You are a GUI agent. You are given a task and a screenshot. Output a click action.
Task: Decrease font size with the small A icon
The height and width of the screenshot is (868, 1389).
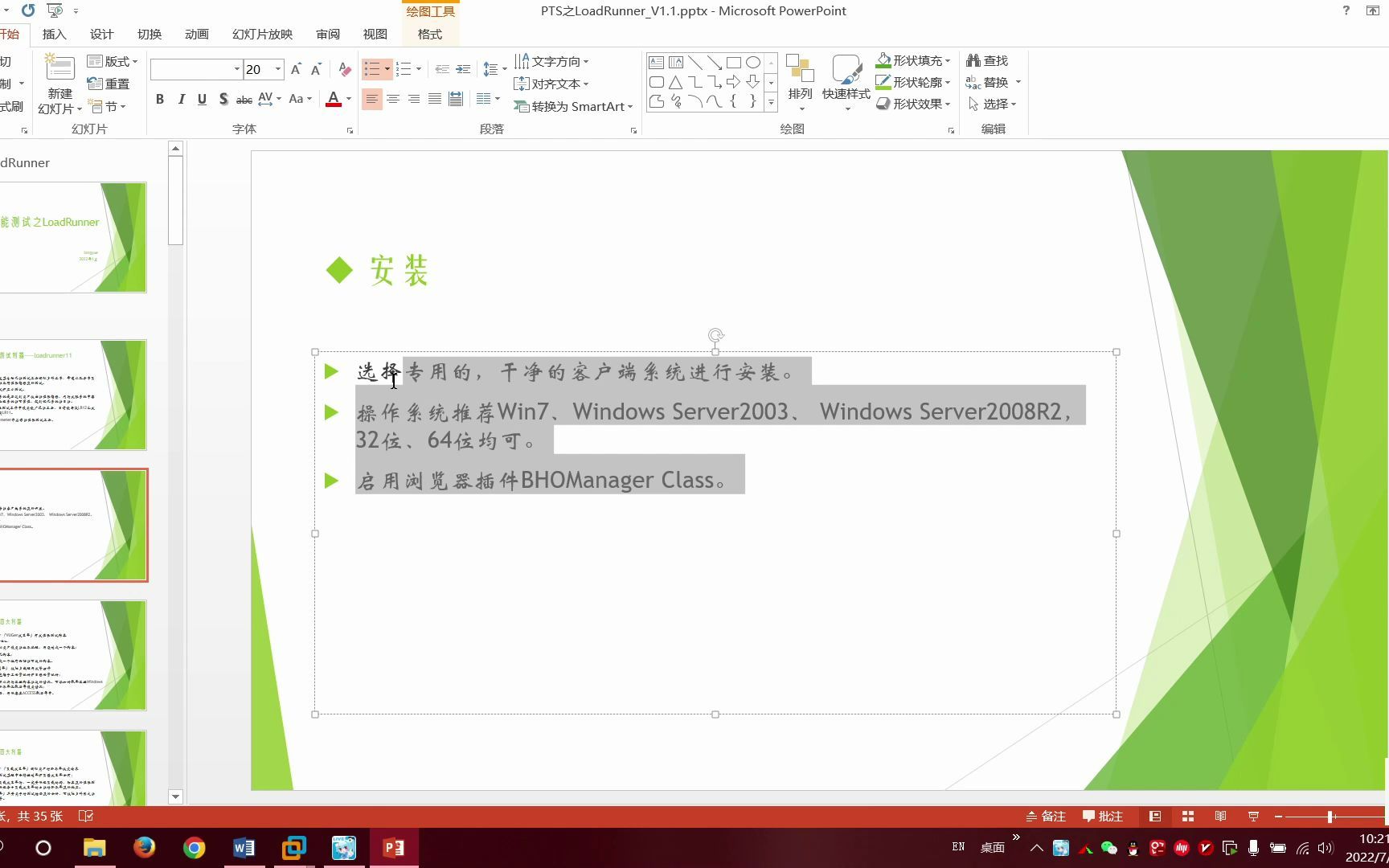(x=316, y=70)
